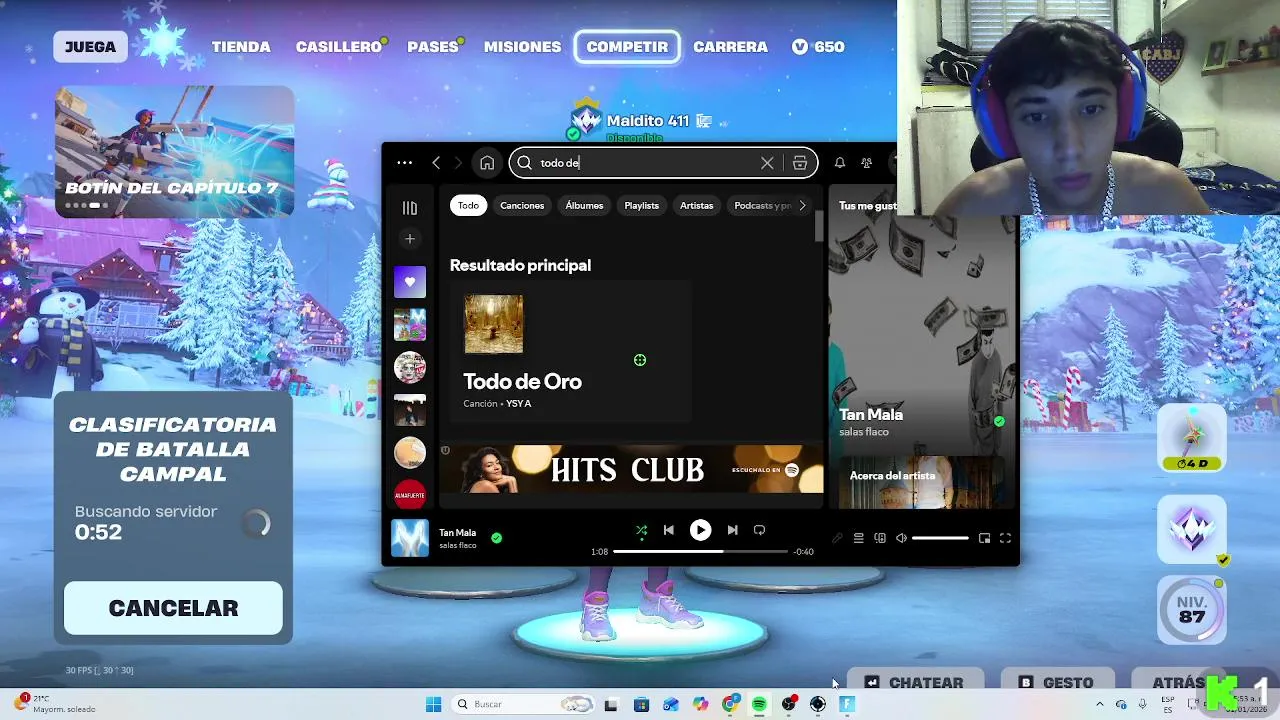
Task: Play the current track
Action: pos(700,530)
